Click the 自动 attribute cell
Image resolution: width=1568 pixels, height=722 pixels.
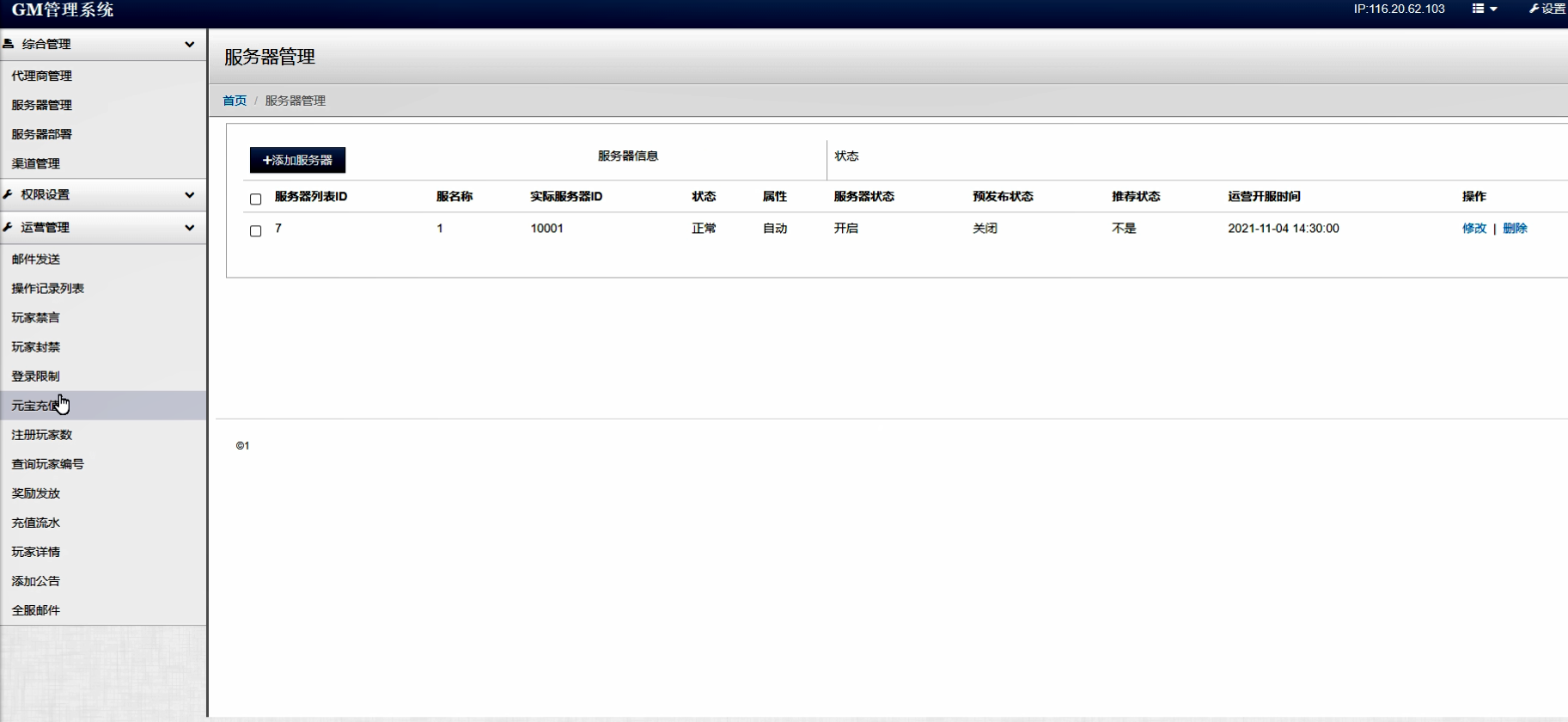coord(775,228)
